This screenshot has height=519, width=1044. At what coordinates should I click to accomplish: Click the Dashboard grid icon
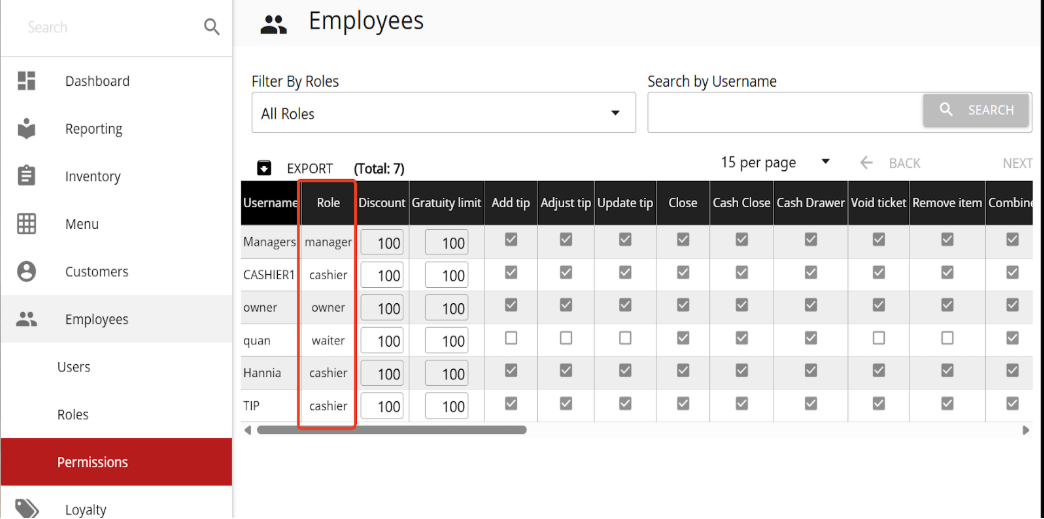(x=27, y=81)
